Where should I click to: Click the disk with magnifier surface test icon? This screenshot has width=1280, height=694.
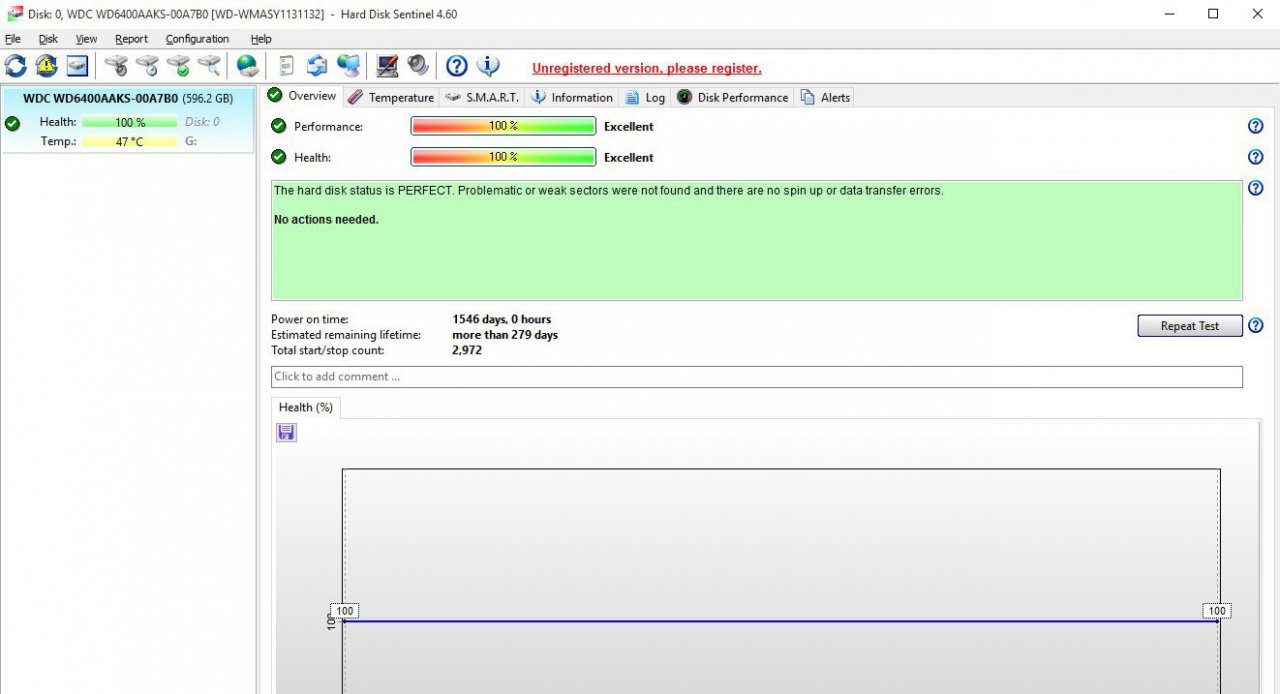pos(209,66)
